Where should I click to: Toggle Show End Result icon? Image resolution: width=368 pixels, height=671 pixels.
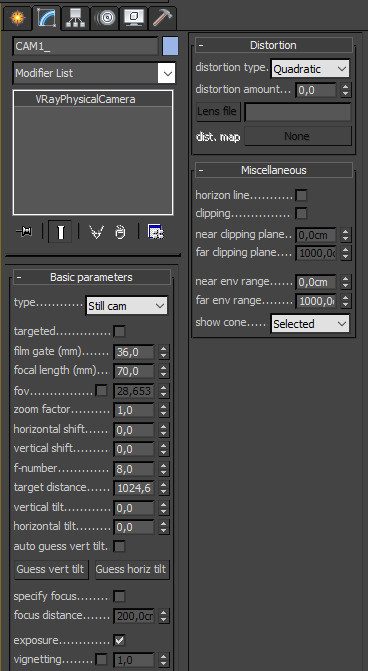click(60, 232)
